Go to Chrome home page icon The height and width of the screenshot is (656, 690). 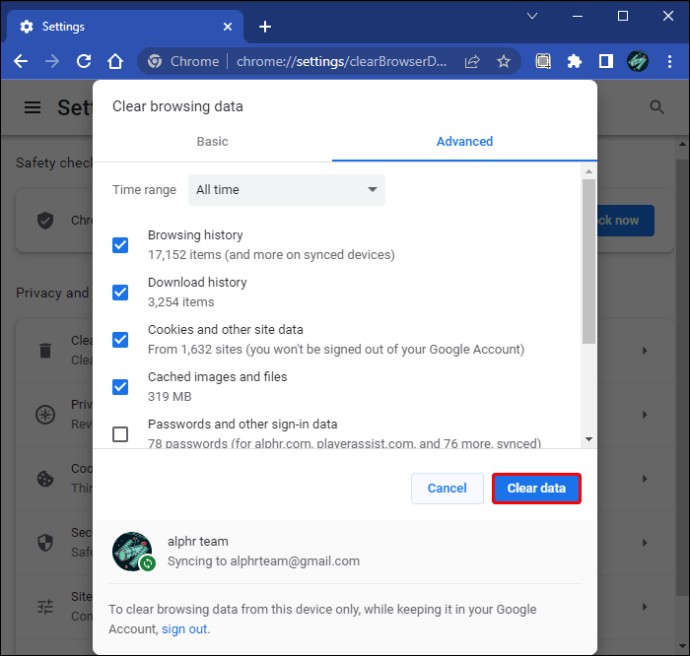click(115, 61)
